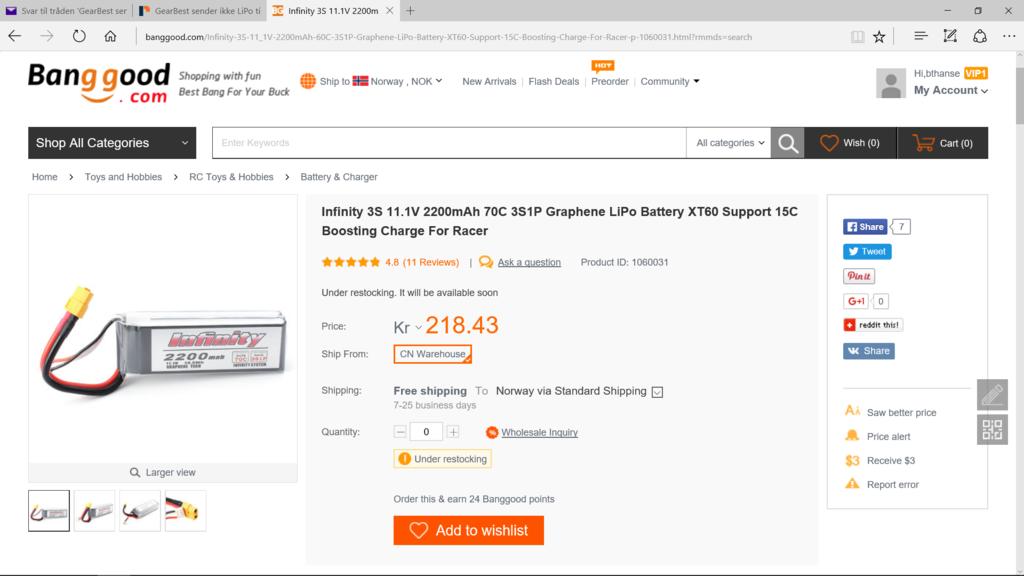Add page to browser favorites star
The height and width of the screenshot is (576, 1024).
point(879,37)
